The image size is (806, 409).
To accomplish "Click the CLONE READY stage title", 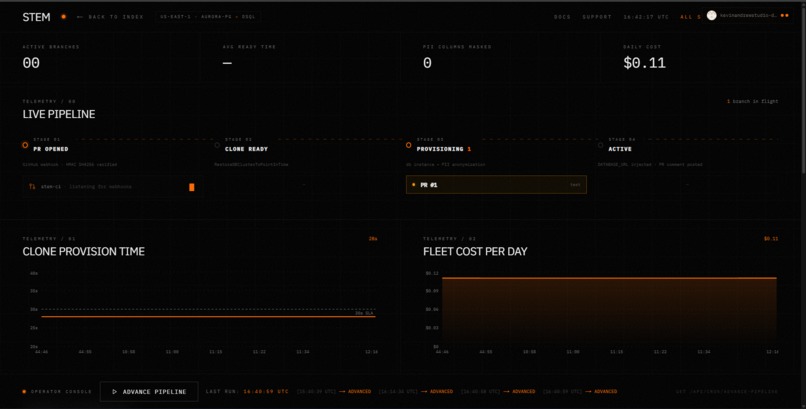I will pyautogui.click(x=246, y=149).
